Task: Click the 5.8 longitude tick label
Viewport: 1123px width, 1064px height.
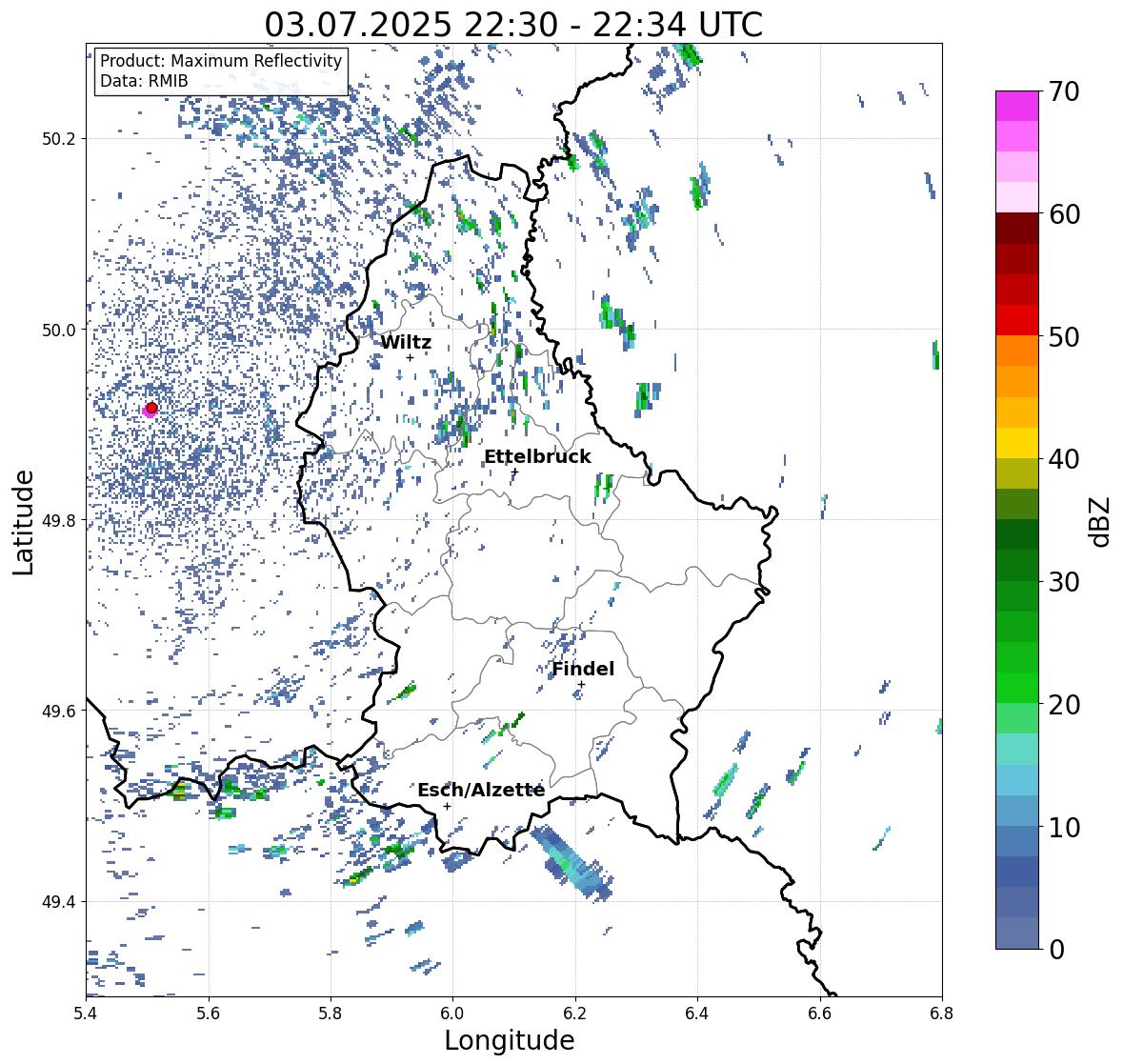Action: pyautogui.click(x=331, y=1013)
